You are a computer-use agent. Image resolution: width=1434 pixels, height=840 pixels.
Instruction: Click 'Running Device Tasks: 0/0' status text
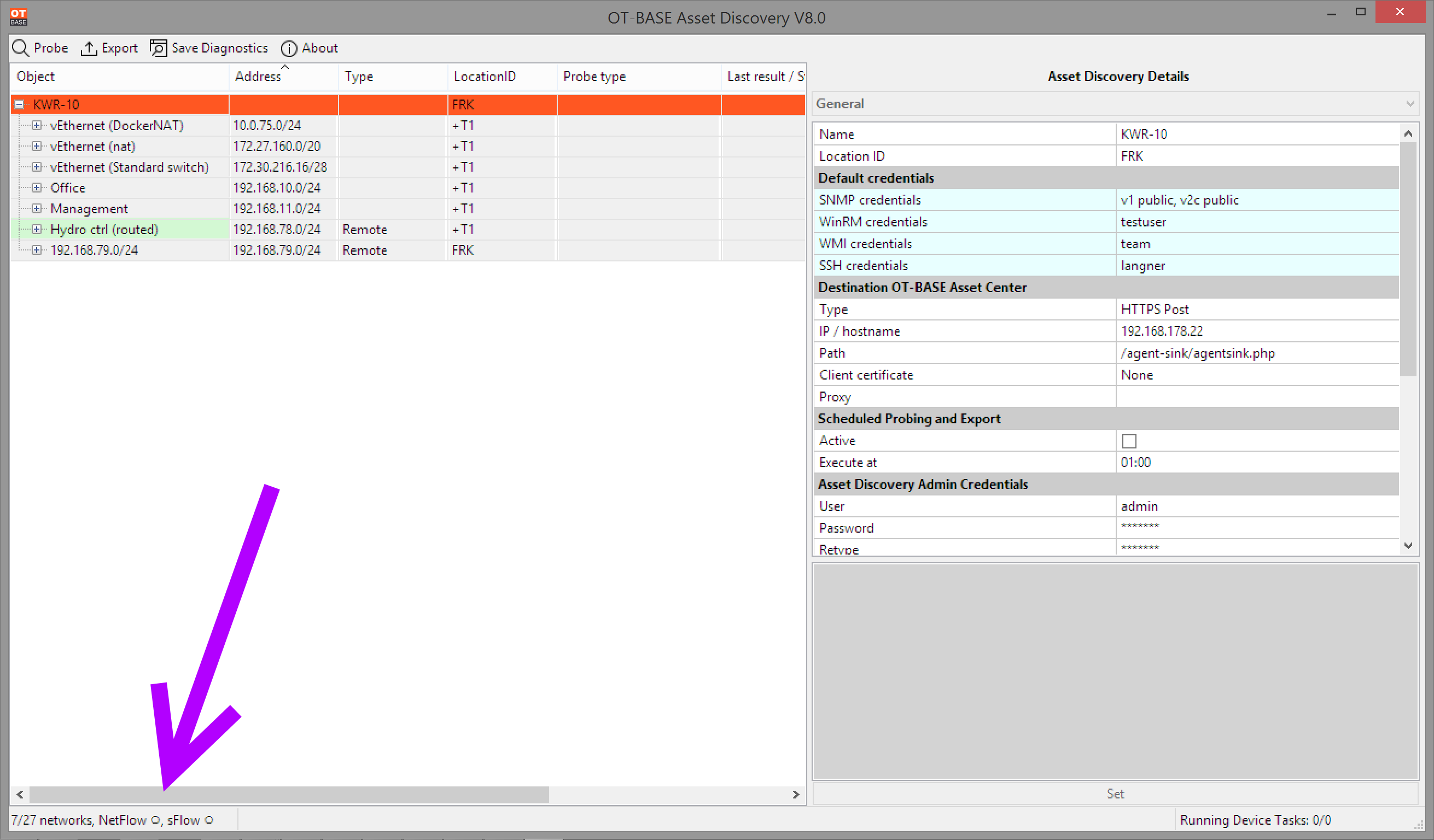point(1255,820)
